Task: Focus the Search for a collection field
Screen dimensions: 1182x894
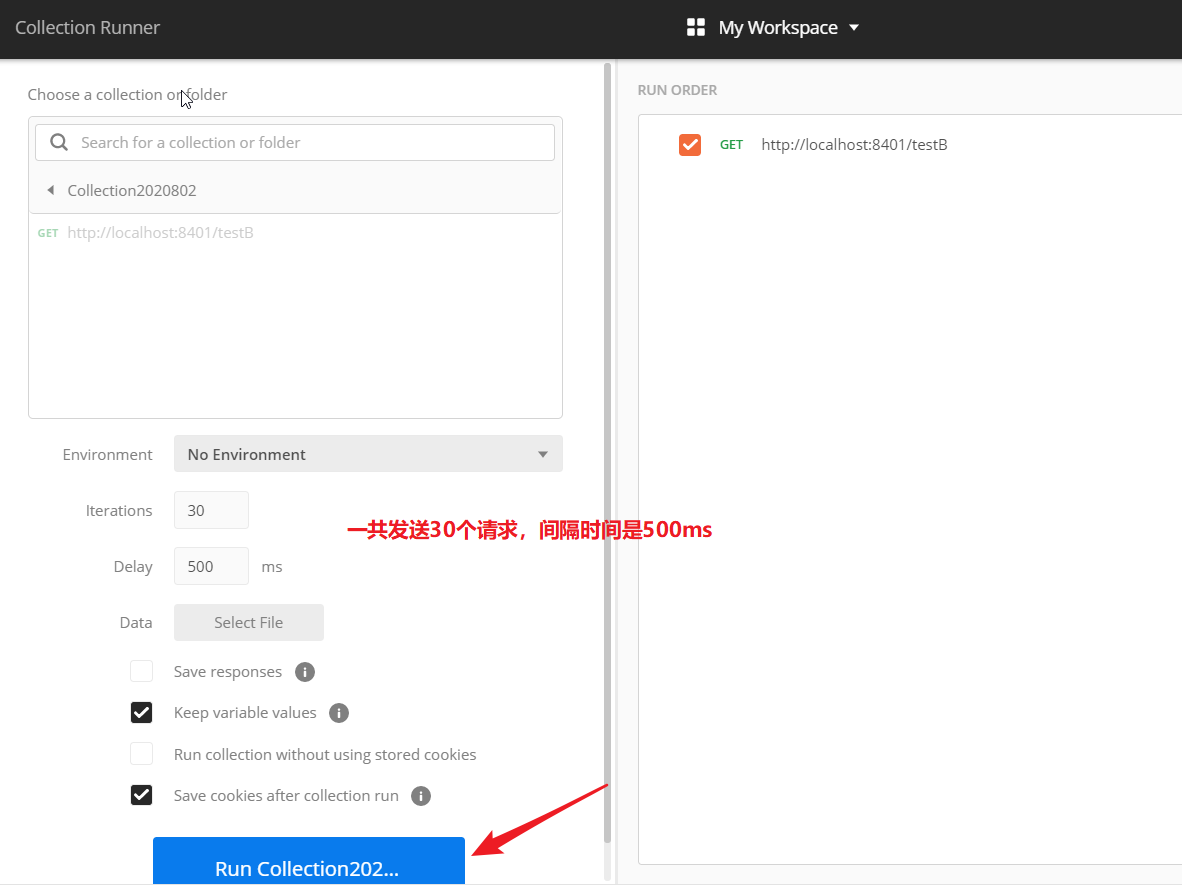Action: tap(295, 142)
